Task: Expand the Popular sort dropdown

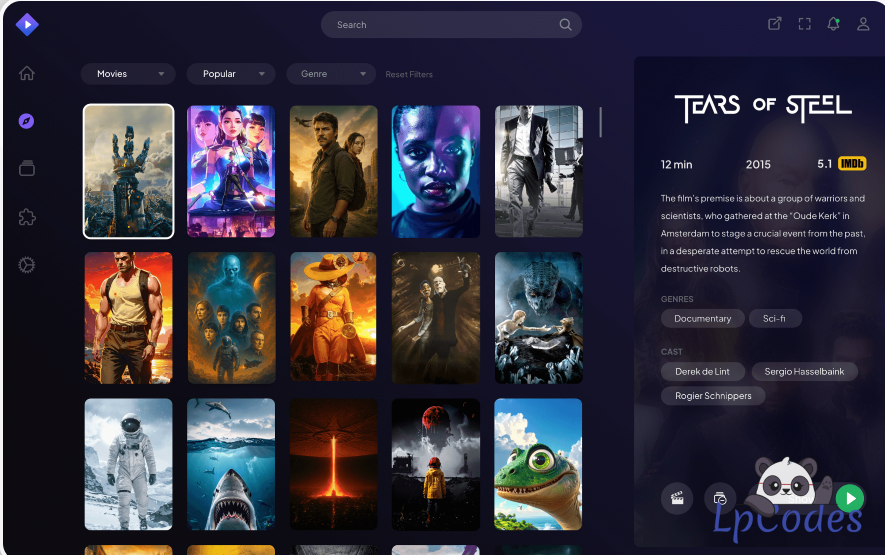Action: coord(231,74)
